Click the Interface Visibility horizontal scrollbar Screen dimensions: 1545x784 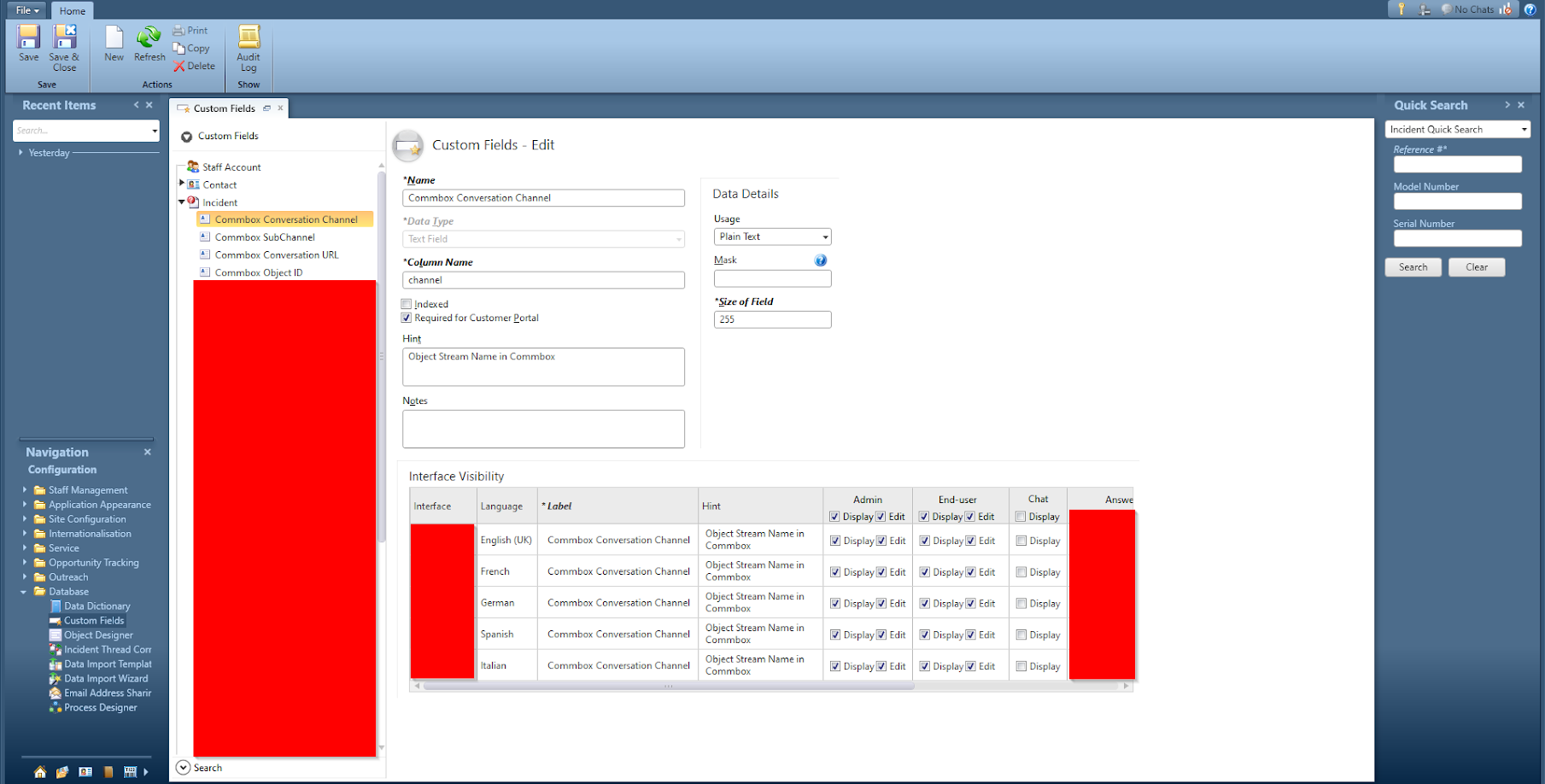click(668, 686)
